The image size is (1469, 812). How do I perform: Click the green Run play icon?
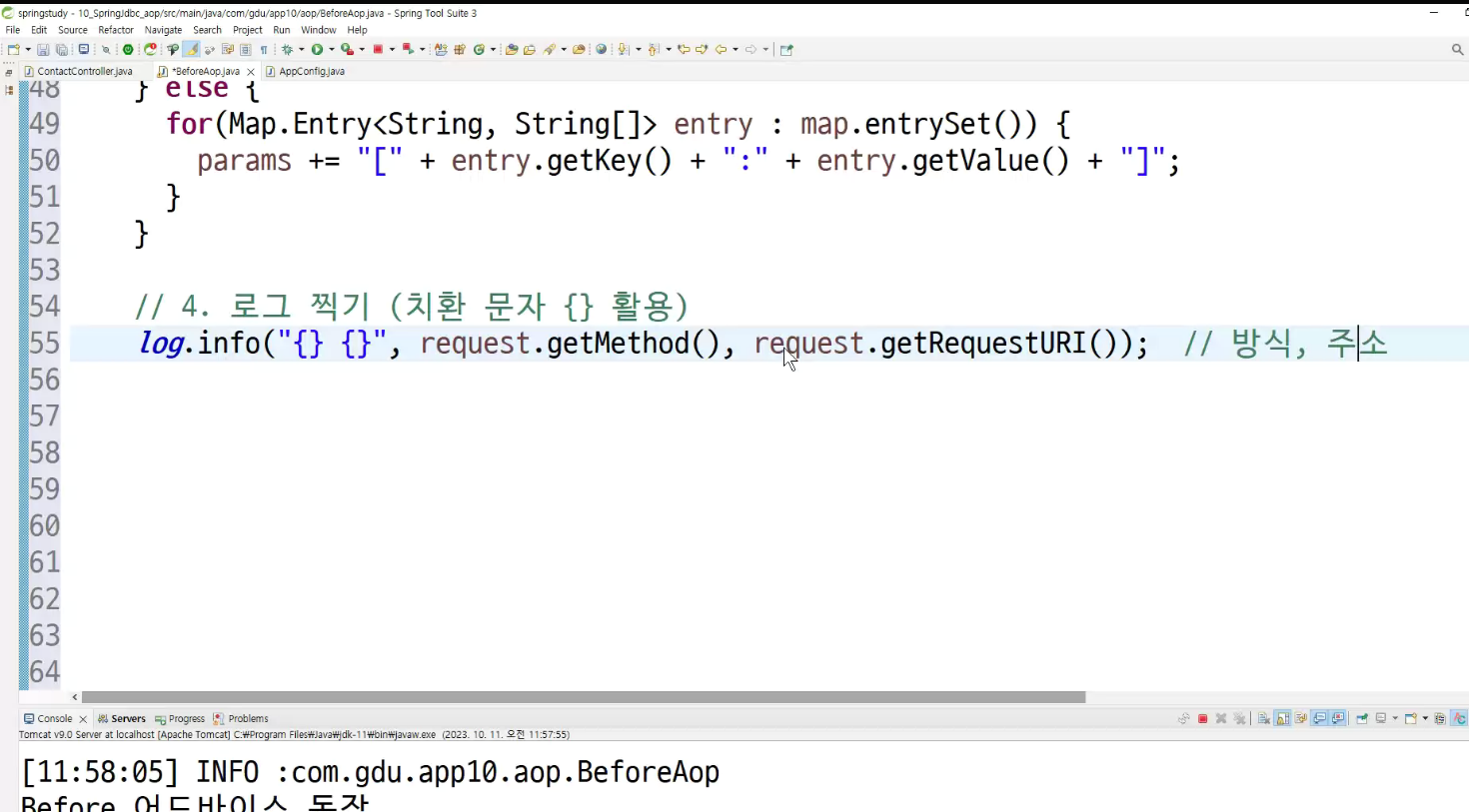pyautogui.click(x=317, y=49)
